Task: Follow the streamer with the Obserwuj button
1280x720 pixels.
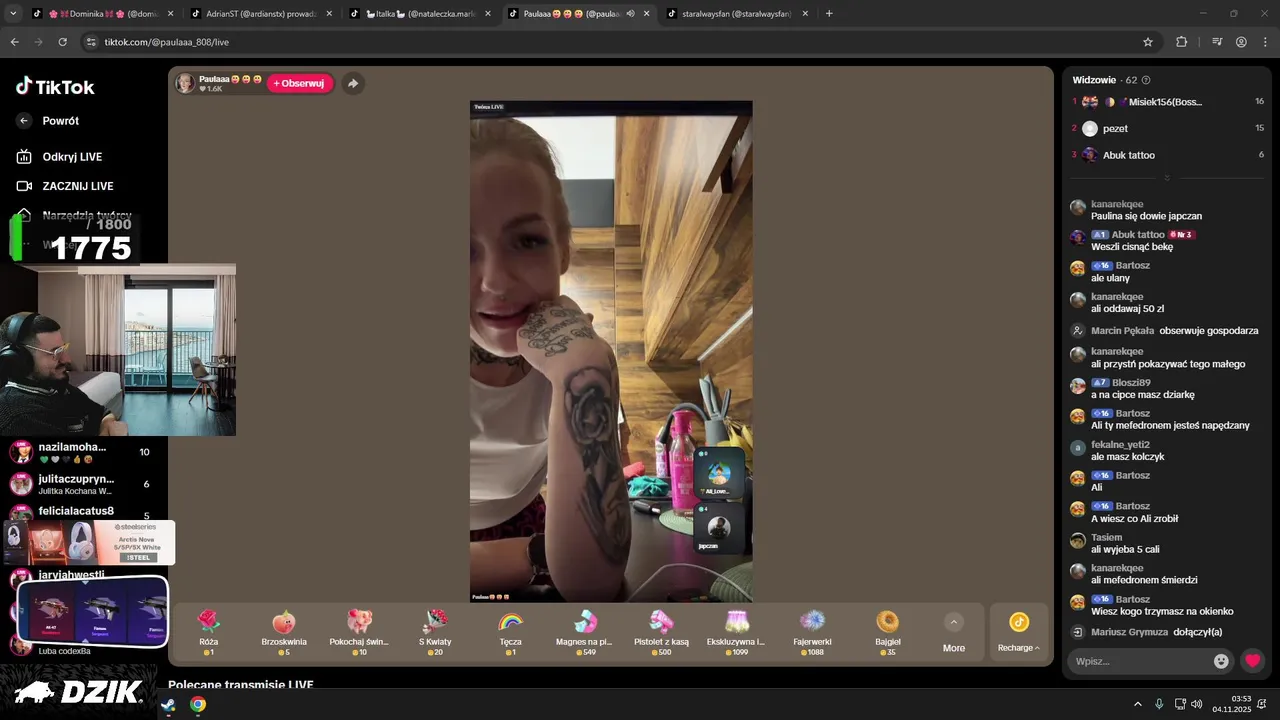Action: point(299,83)
